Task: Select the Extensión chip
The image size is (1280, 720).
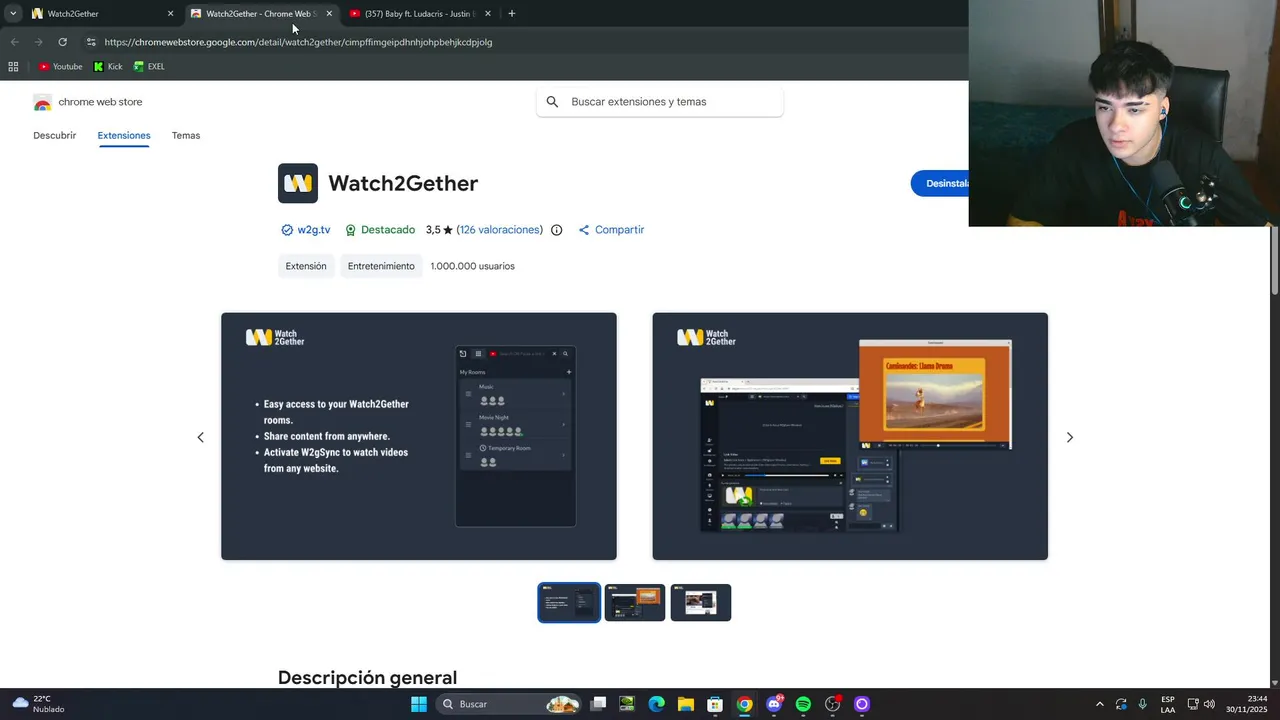Action: pos(306,266)
